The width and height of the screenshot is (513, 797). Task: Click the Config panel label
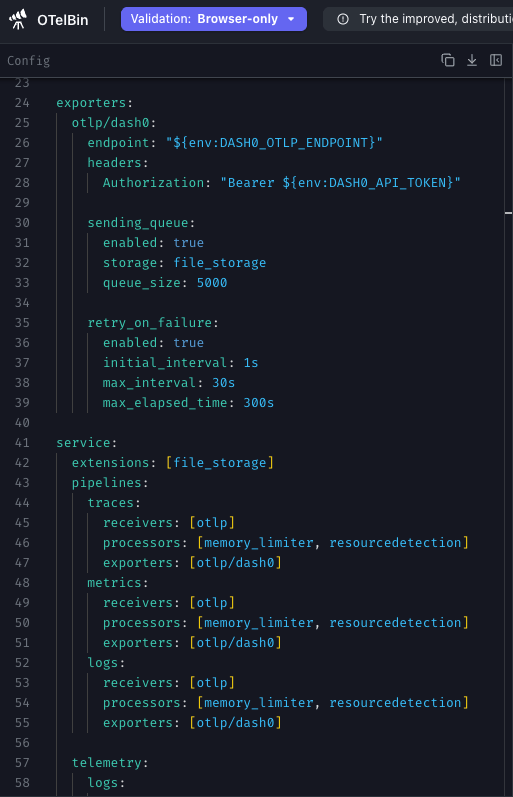point(28,60)
